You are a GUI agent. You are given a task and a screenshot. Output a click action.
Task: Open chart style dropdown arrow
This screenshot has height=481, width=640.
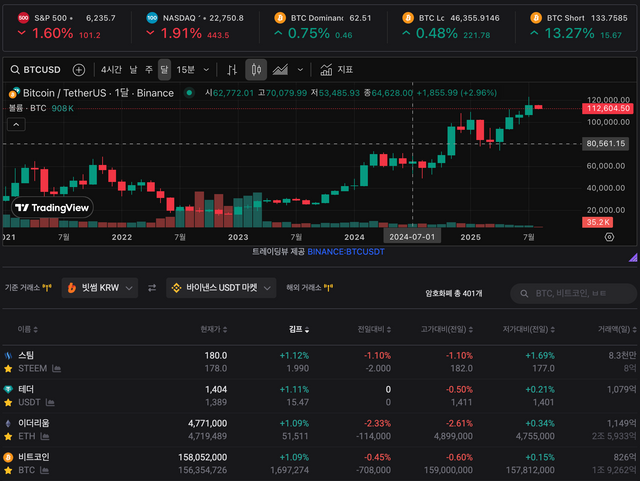(x=300, y=70)
